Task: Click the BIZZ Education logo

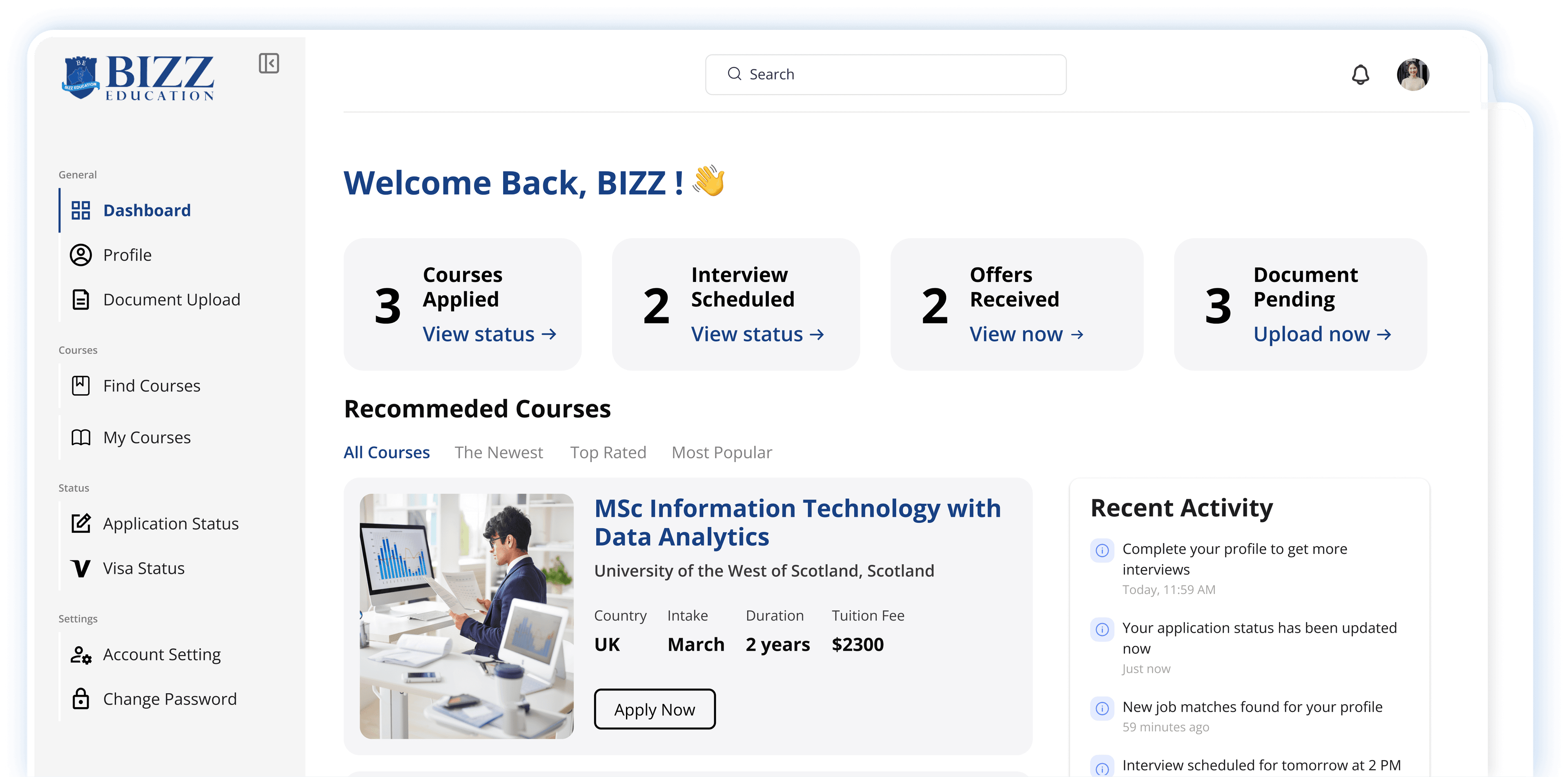Action: (138, 78)
